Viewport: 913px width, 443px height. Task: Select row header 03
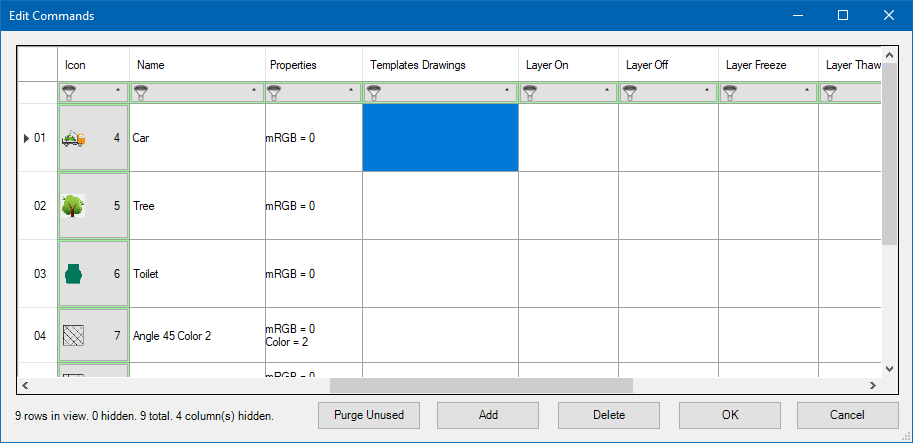pos(37,274)
